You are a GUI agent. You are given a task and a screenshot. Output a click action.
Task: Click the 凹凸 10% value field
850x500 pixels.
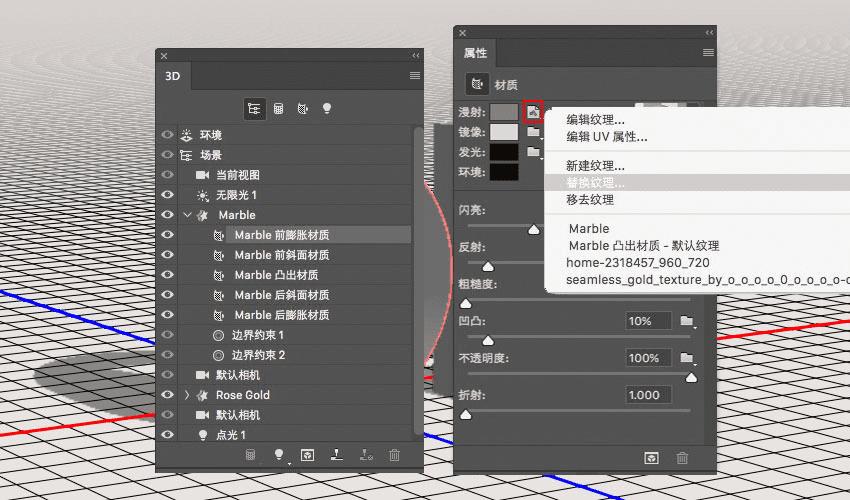point(648,321)
